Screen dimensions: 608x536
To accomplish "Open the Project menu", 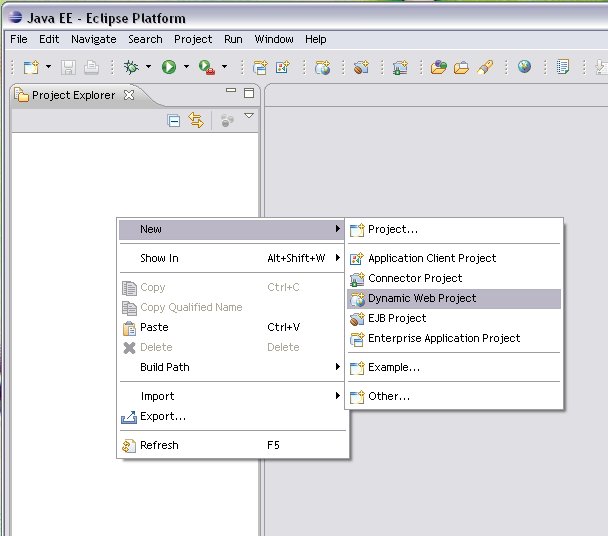I will point(193,39).
